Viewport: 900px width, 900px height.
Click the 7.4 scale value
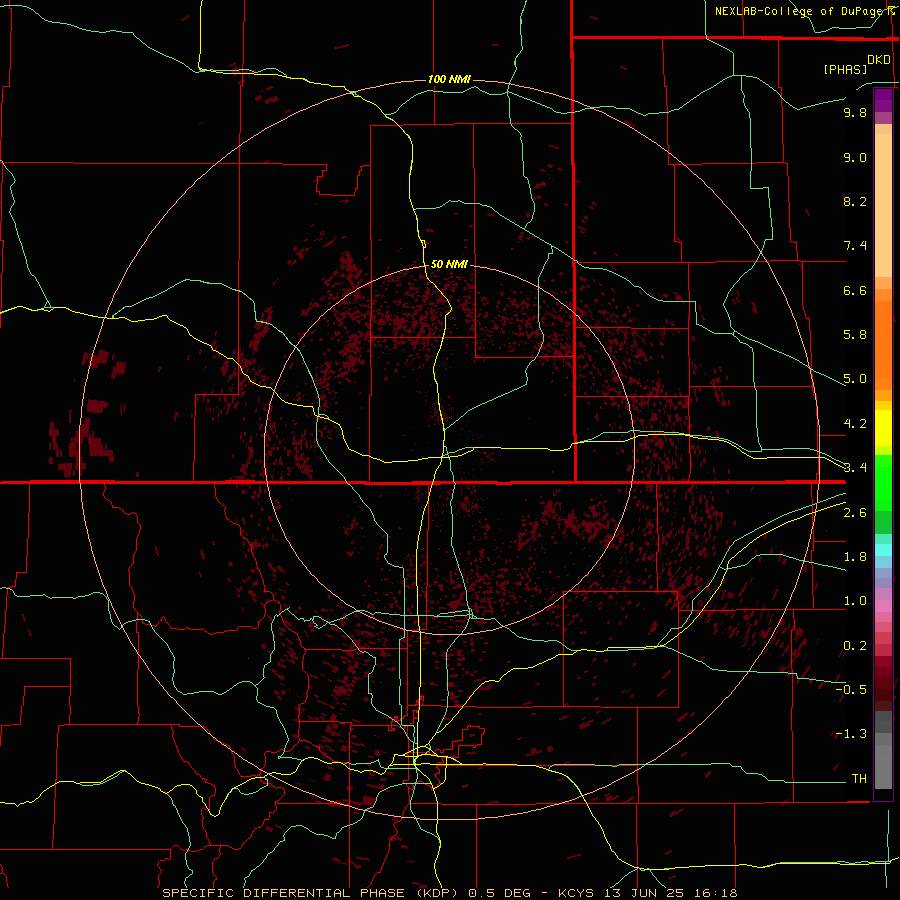[855, 246]
